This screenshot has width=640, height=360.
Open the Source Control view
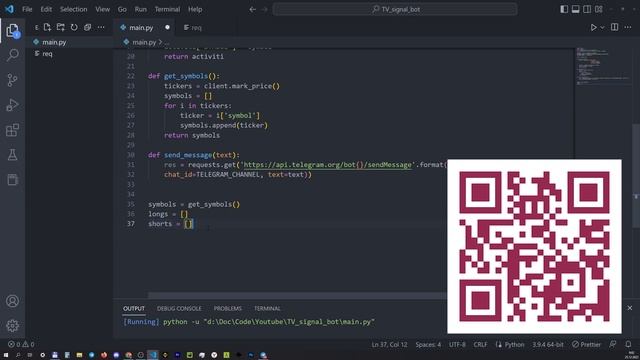pos(13,80)
